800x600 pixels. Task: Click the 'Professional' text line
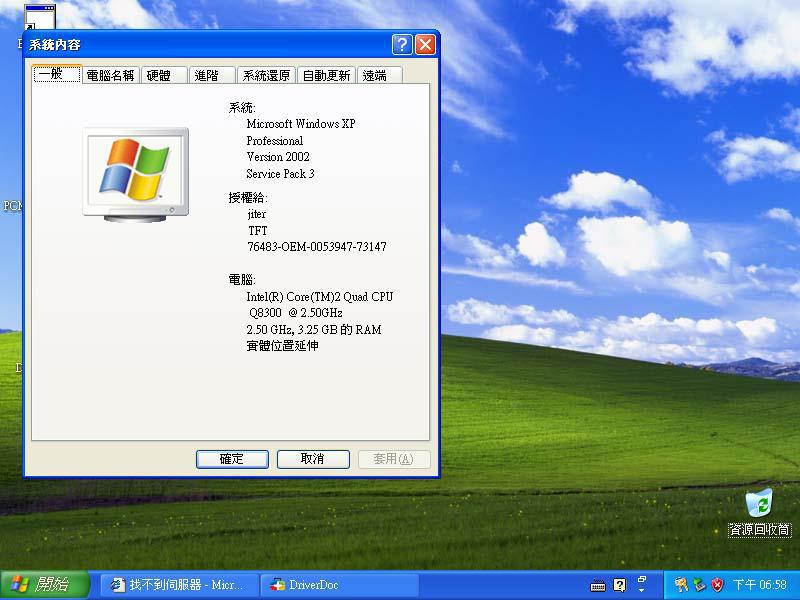pos(274,141)
